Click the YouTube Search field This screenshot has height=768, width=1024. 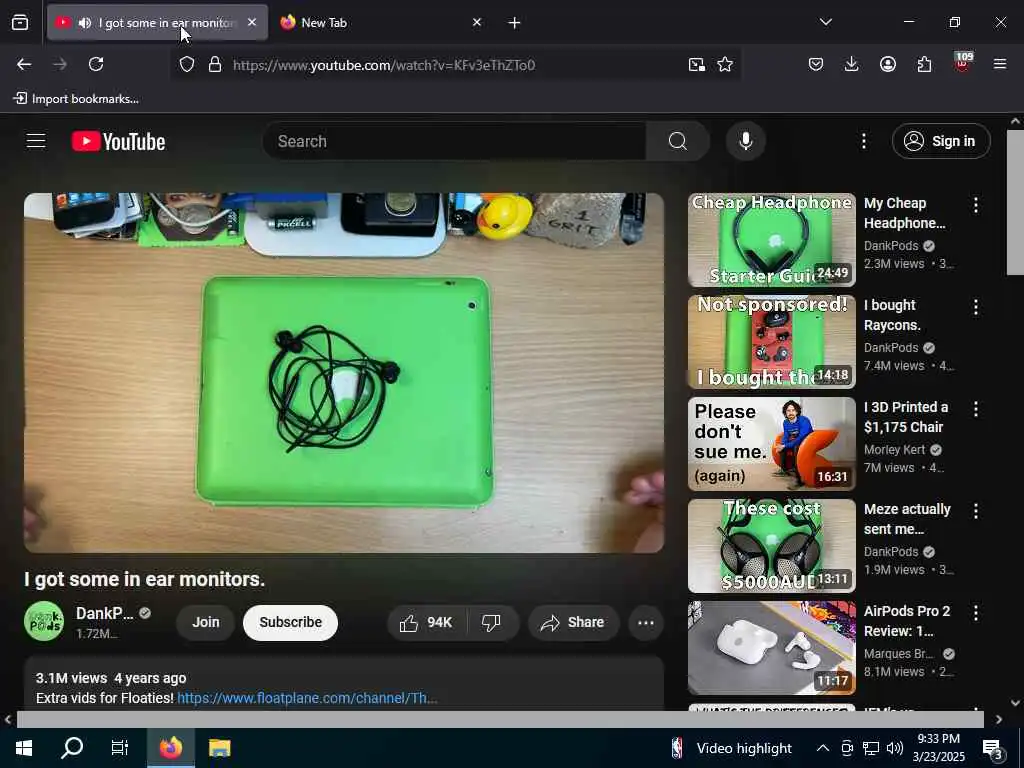[454, 141]
